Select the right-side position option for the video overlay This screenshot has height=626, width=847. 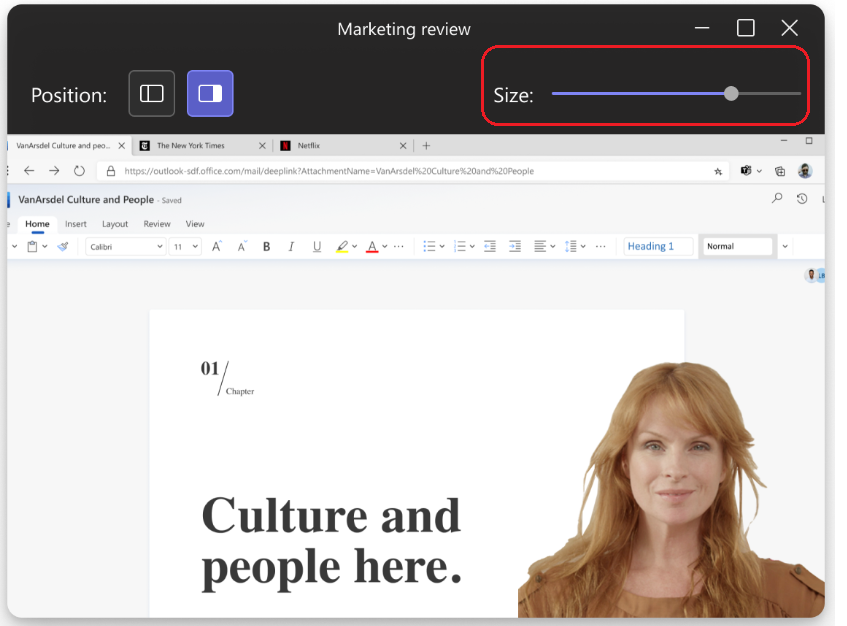click(210, 93)
